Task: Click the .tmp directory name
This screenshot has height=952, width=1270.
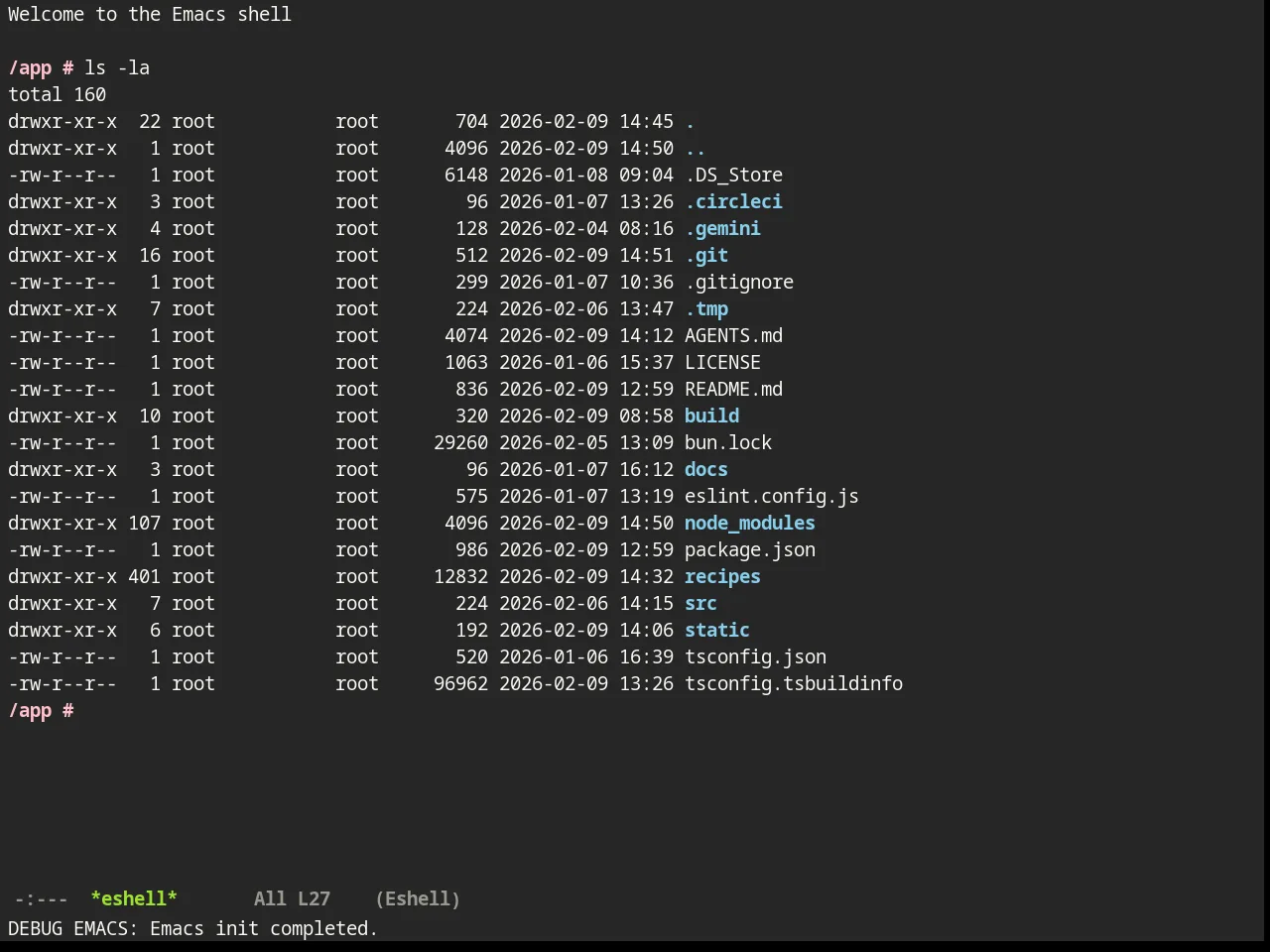Action: click(706, 308)
